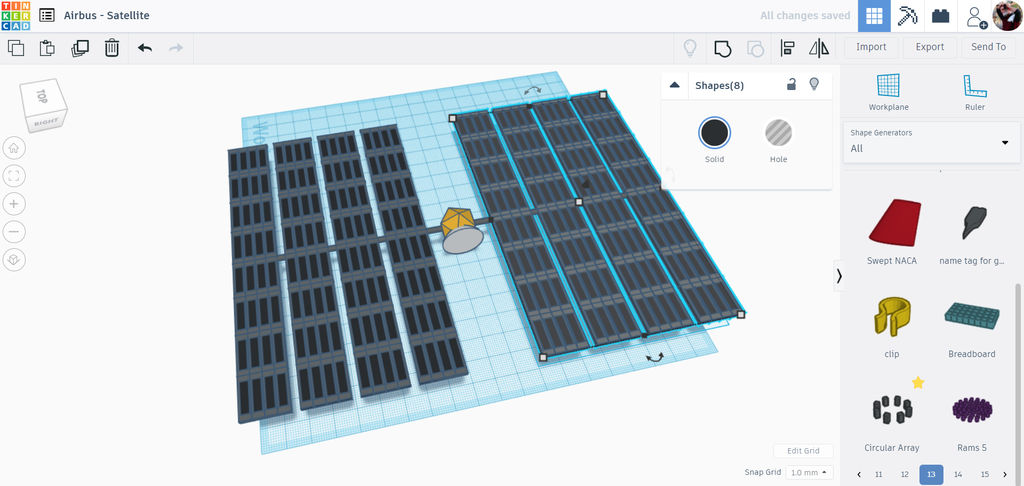Click the design title Airbus - Satellite

click(x=106, y=15)
